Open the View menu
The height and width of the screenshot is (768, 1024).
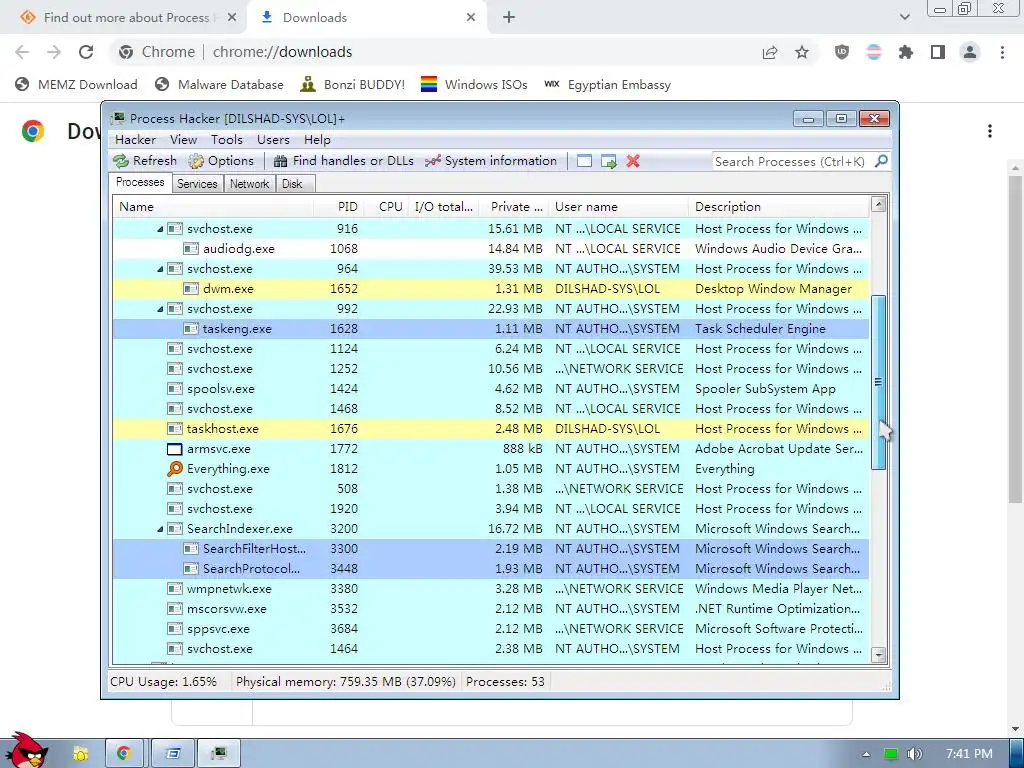184,140
